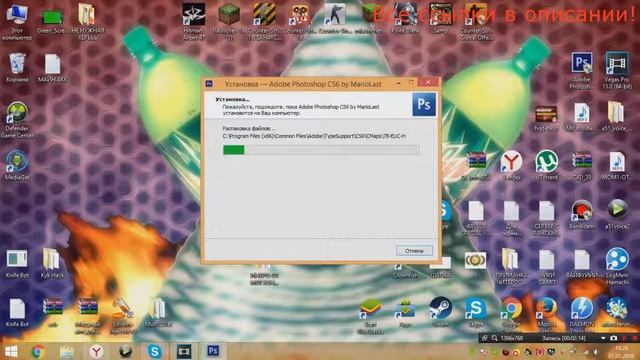Open the Samp desktop shortcut

pos(440,18)
